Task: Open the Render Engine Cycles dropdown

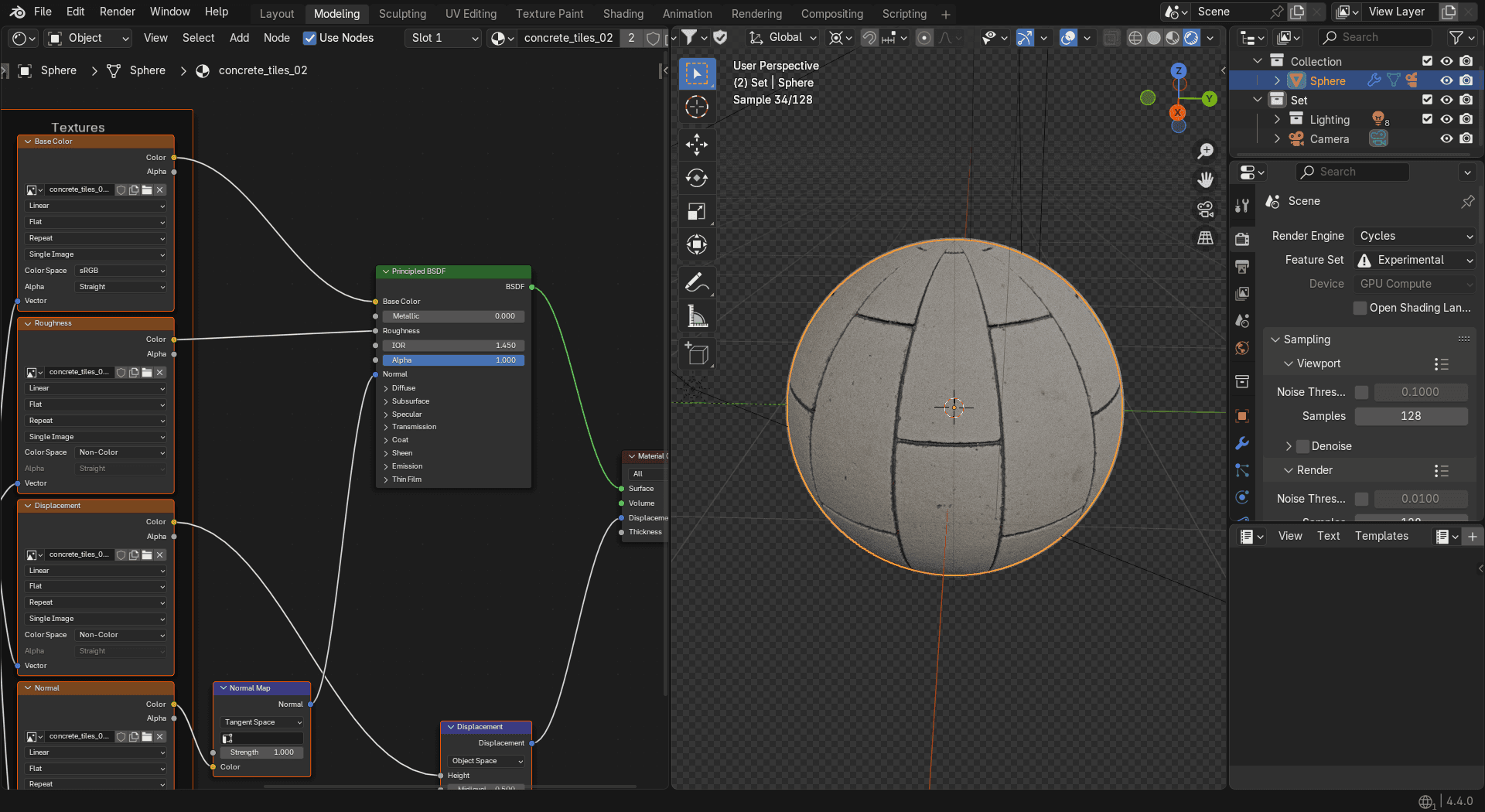Action: click(1415, 236)
